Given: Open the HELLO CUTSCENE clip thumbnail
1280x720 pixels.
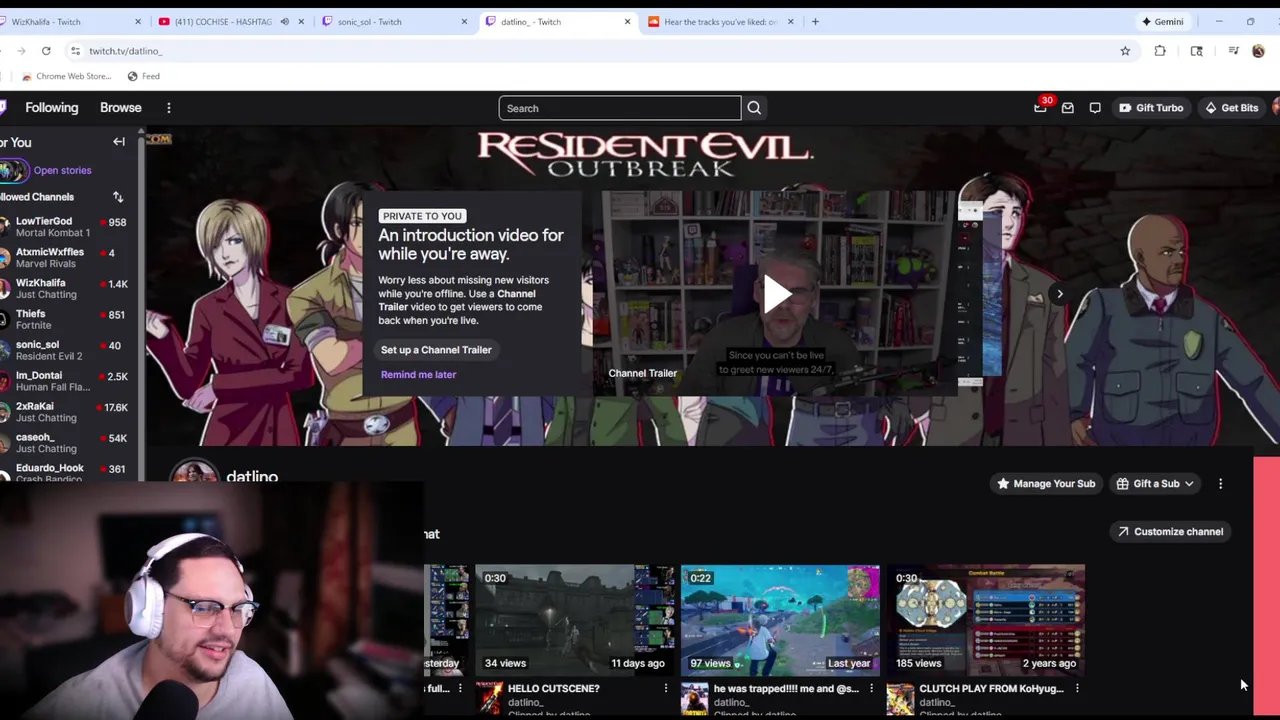Looking at the screenshot, I should point(575,620).
